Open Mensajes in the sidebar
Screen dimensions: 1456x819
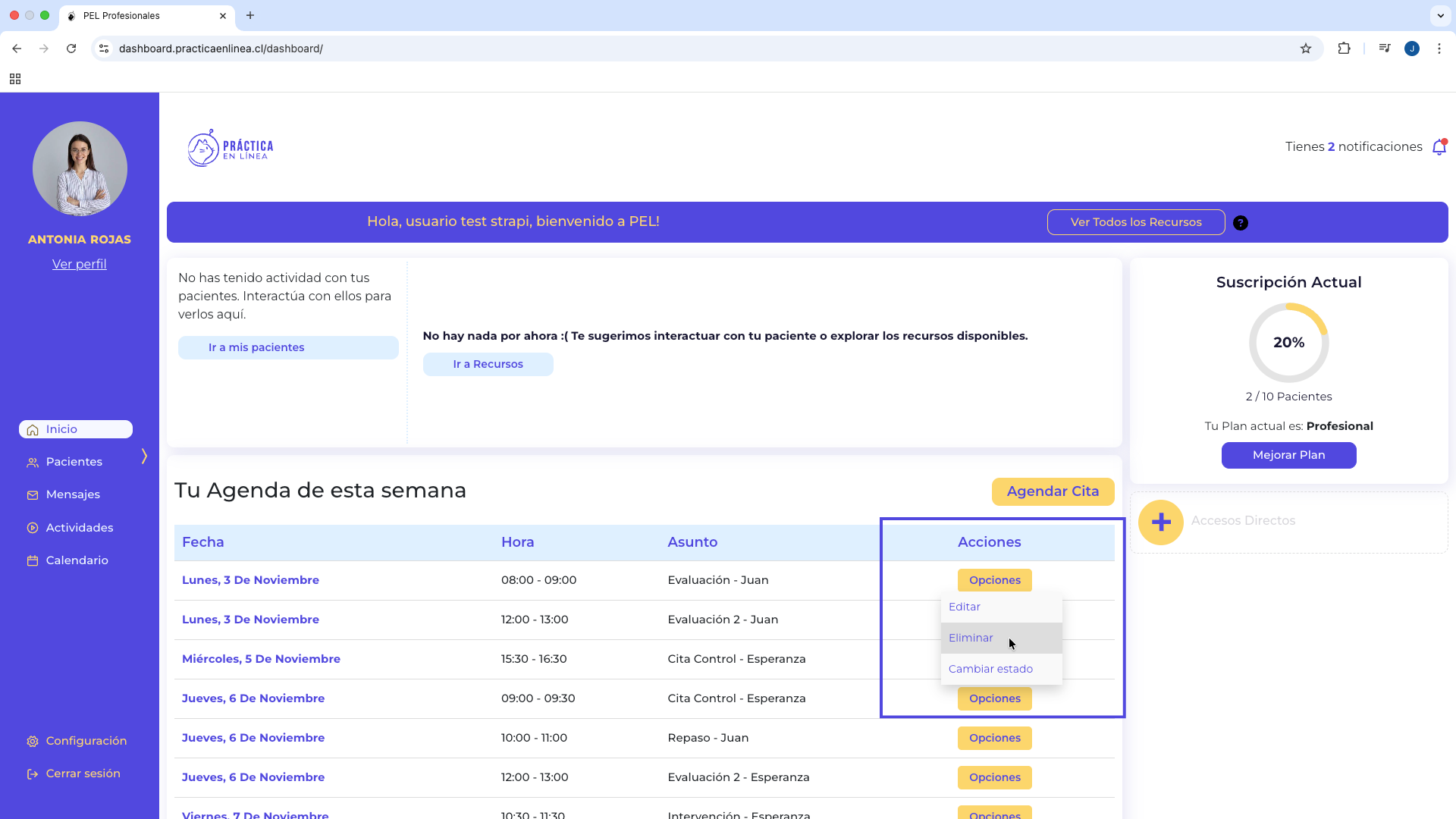coord(73,494)
